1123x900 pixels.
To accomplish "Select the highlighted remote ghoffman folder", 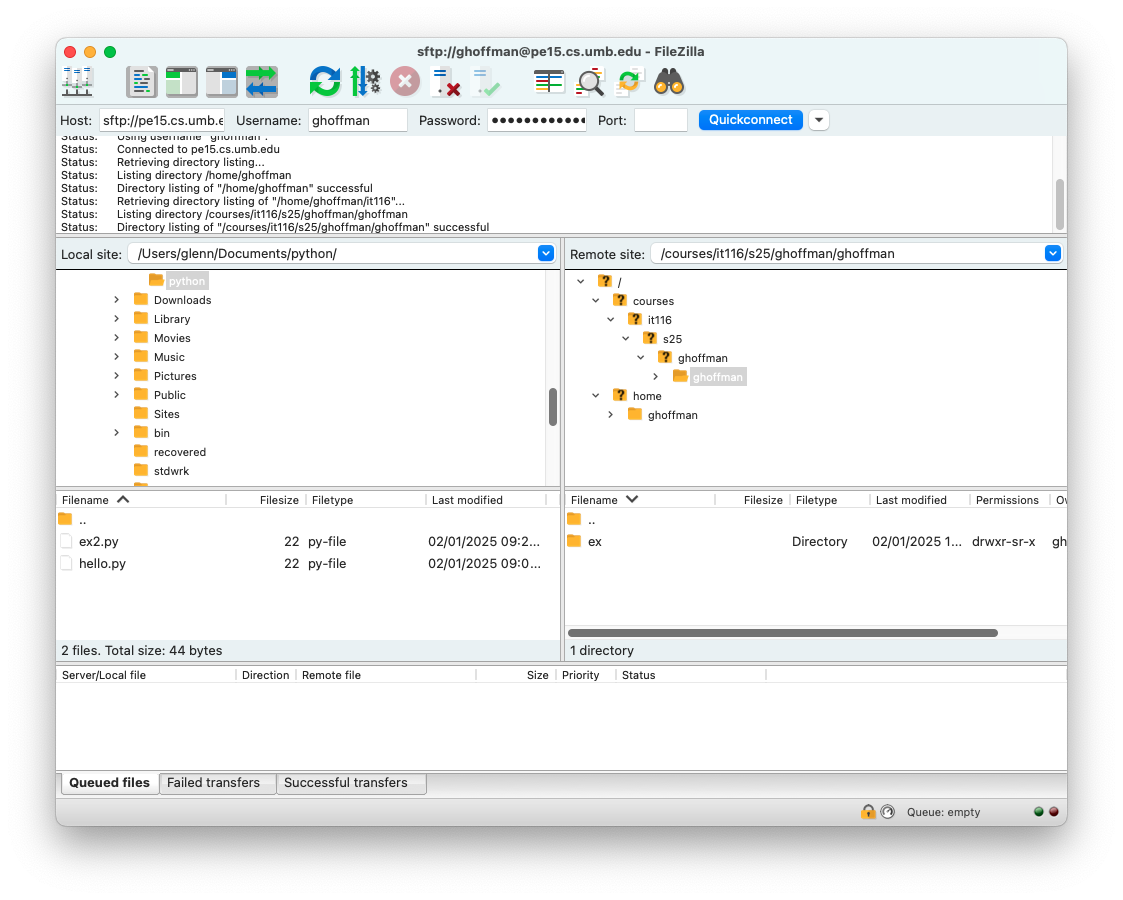I will 718,377.
